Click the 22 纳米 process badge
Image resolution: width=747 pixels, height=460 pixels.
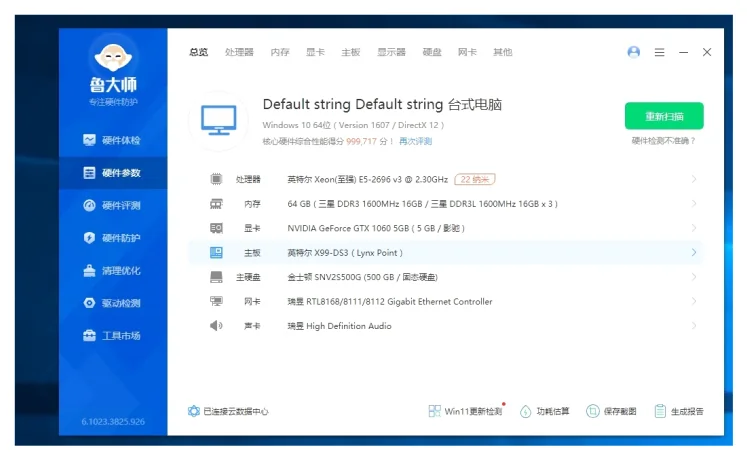[475, 179]
